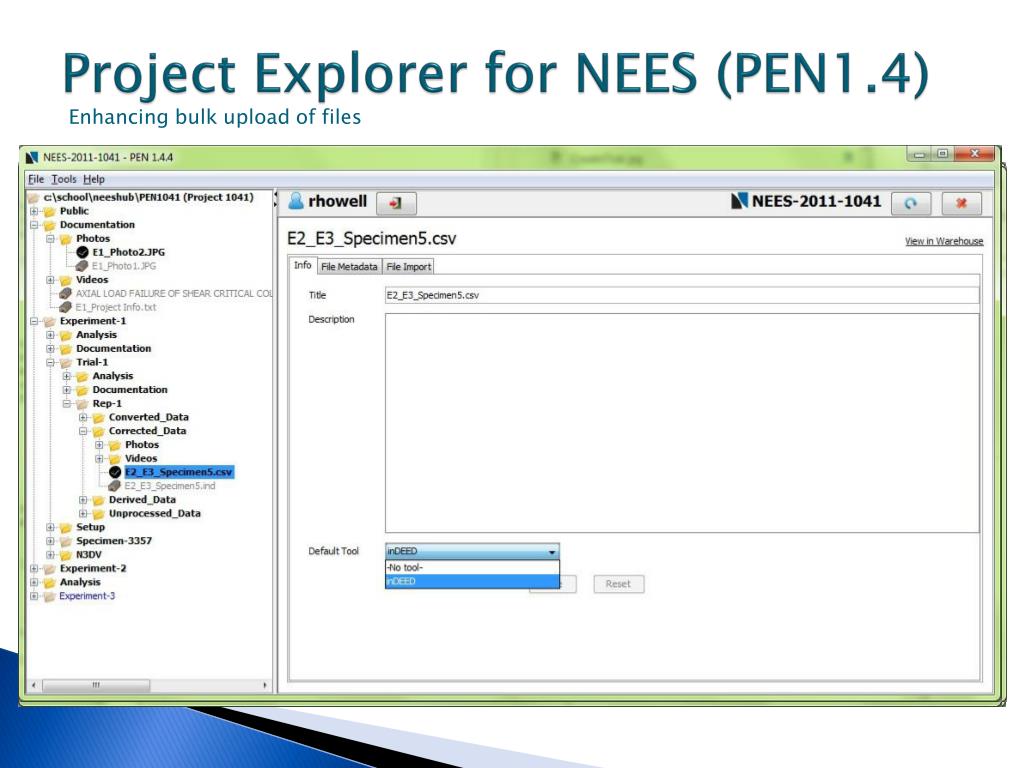
Task: Expand the Converted_Data folder
Action: [x=83, y=417]
